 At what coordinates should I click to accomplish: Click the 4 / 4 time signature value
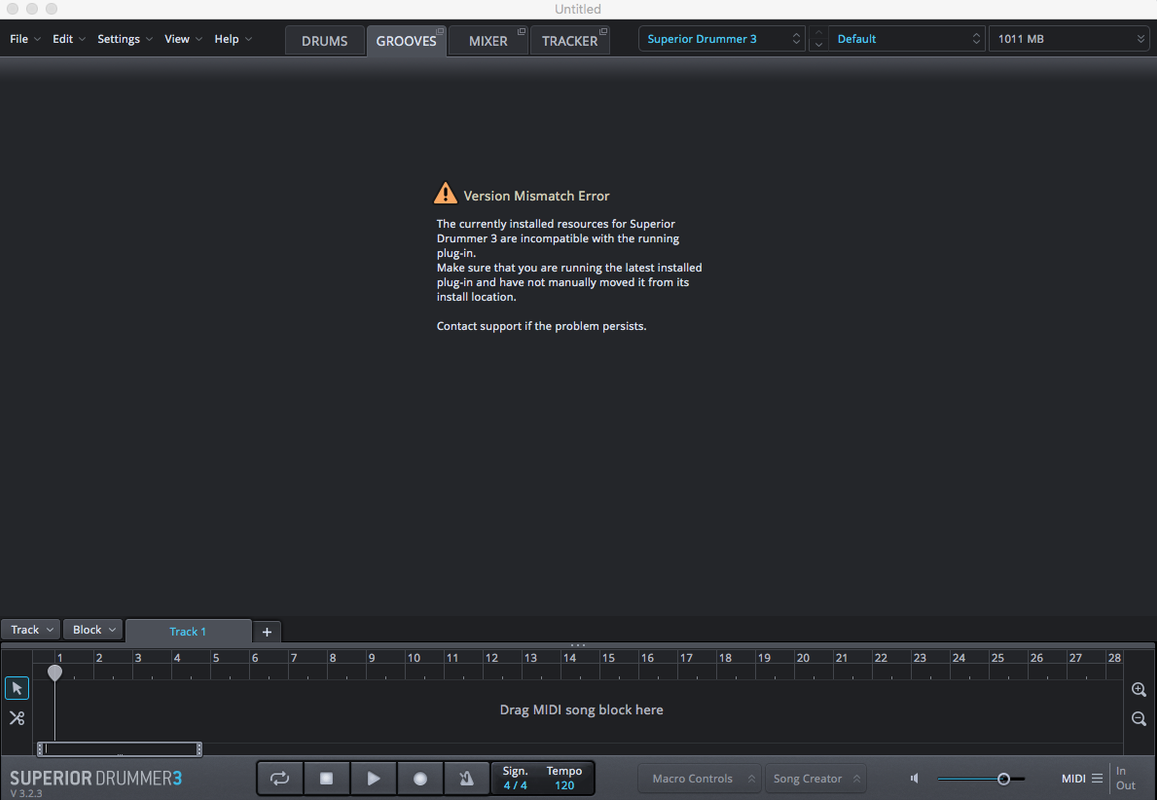tap(515, 785)
